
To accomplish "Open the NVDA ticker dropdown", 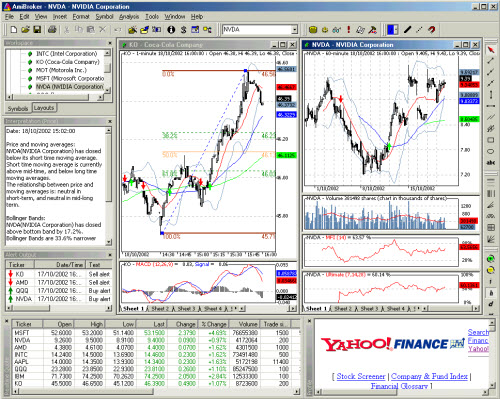I will click(x=294, y=30).
